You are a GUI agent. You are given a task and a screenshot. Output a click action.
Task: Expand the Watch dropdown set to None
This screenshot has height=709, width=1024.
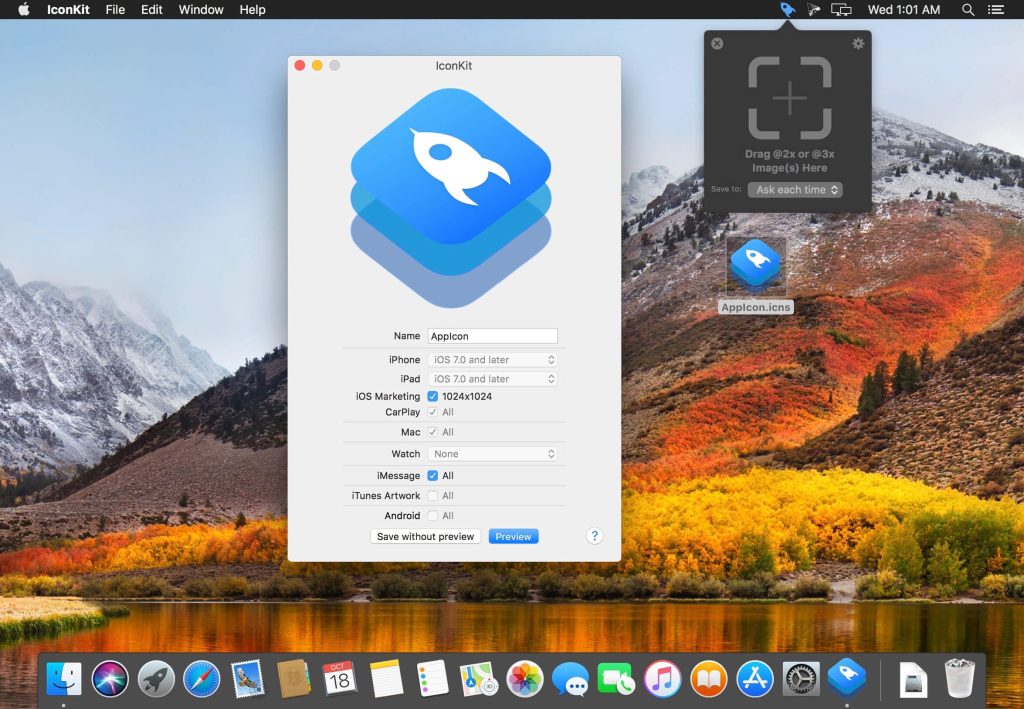[x=492, y=454]
